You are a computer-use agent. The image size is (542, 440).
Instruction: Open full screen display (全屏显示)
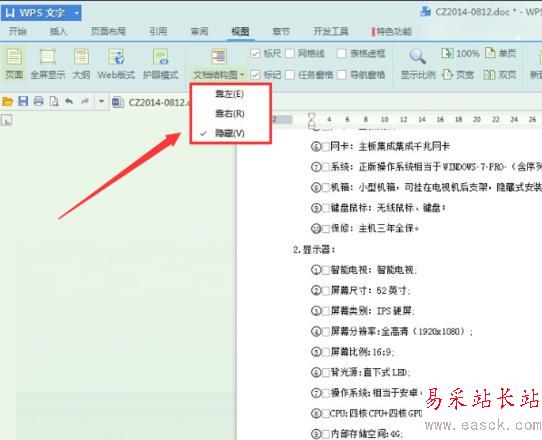[x=47, y=64]
